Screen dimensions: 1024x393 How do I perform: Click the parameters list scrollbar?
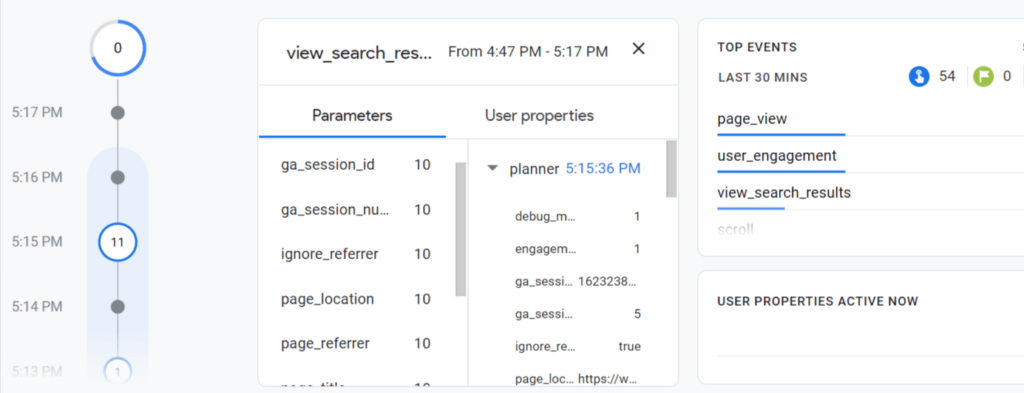click(460, 229)
